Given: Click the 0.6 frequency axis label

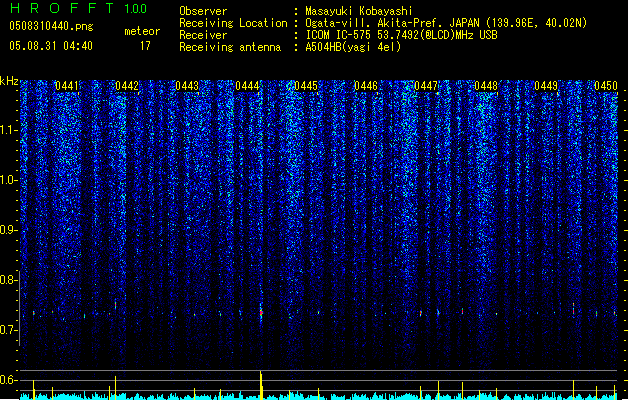Looking at the screenshot, I should click(9, 380).
